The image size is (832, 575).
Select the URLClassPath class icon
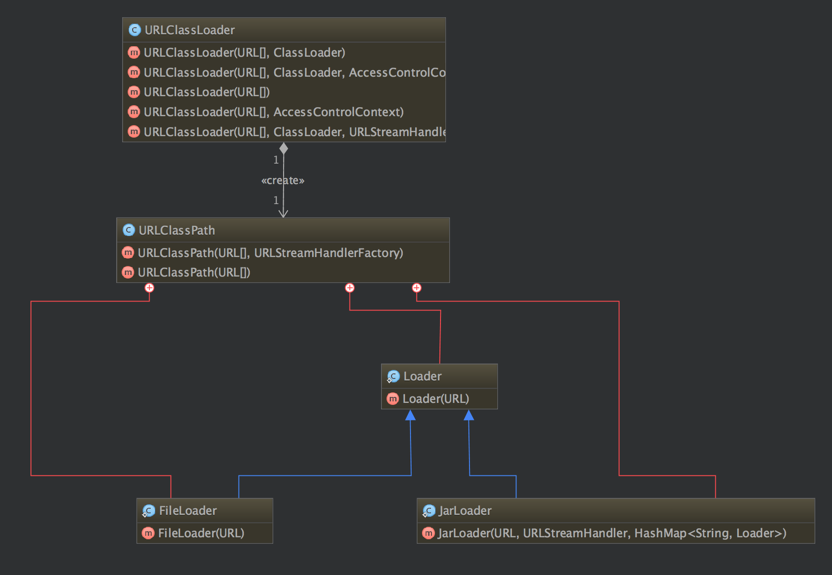coord(128,230)
